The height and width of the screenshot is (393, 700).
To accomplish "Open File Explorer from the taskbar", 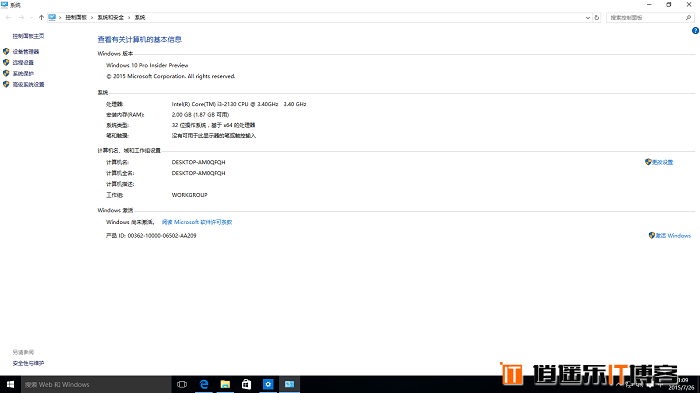I will tap(225, 384).
